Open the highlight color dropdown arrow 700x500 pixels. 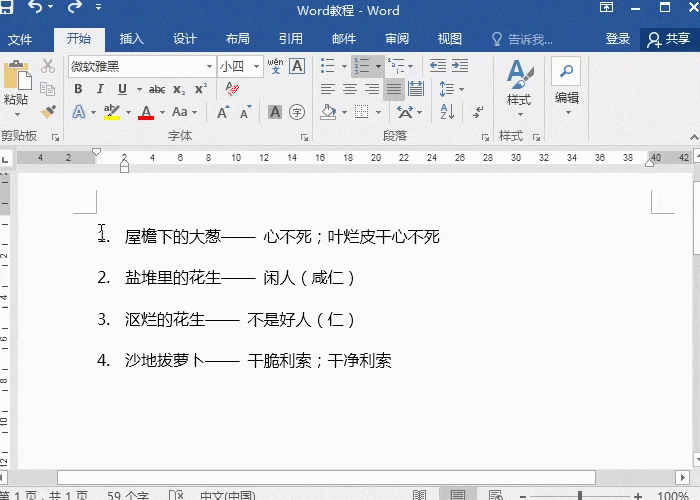pos(128,112)
